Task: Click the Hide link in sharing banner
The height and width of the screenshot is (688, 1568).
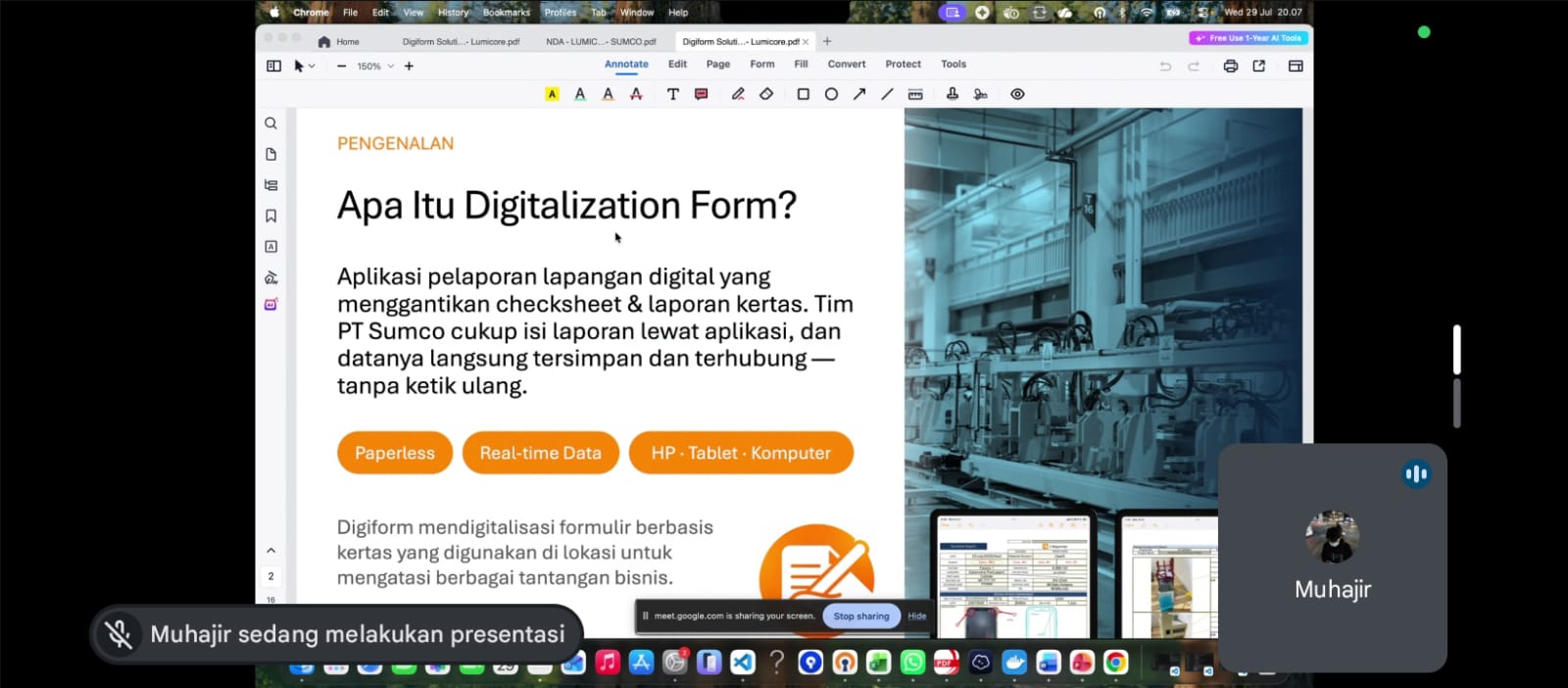Action: (x=917, y=616)
